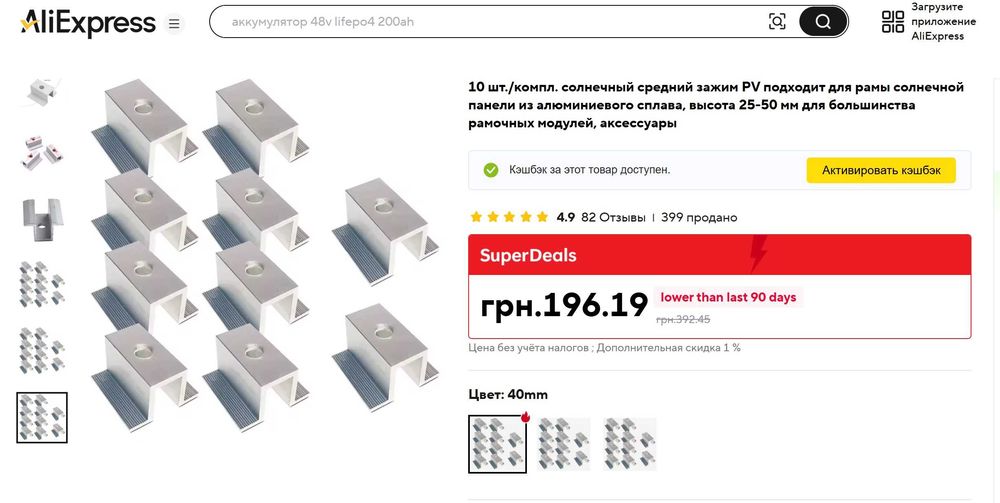The image size is (1000, 503).
Task: Show the second thumbnail with red clamps
Action: [42, 152]
